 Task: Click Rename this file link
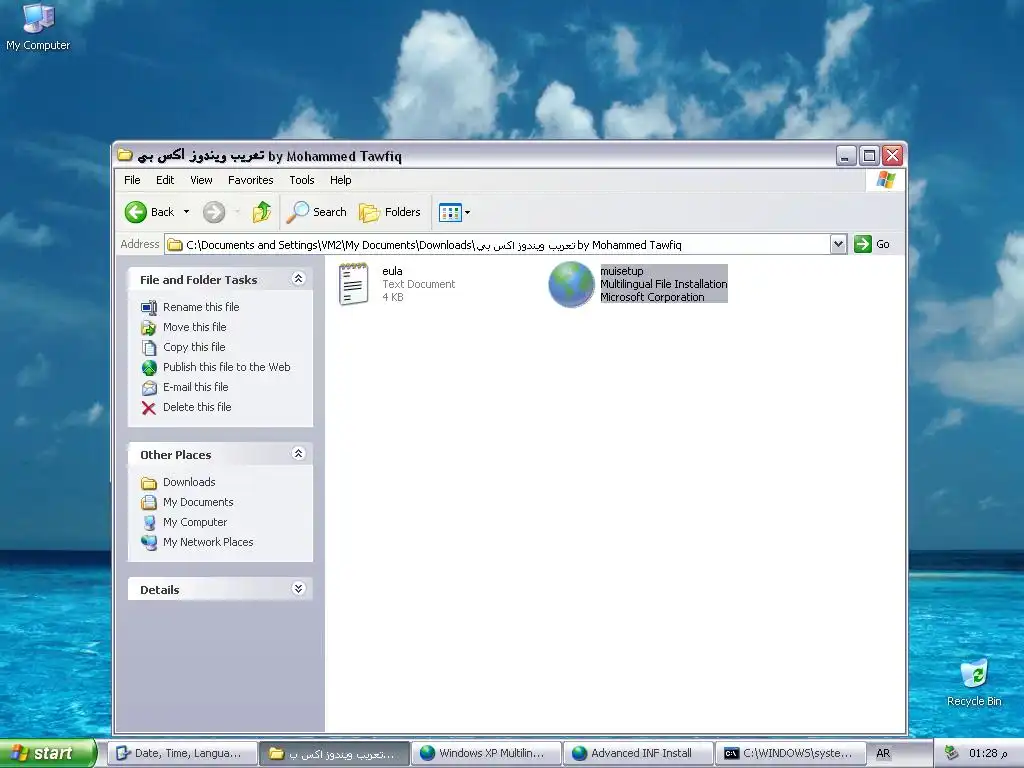(x=201, y=307)
